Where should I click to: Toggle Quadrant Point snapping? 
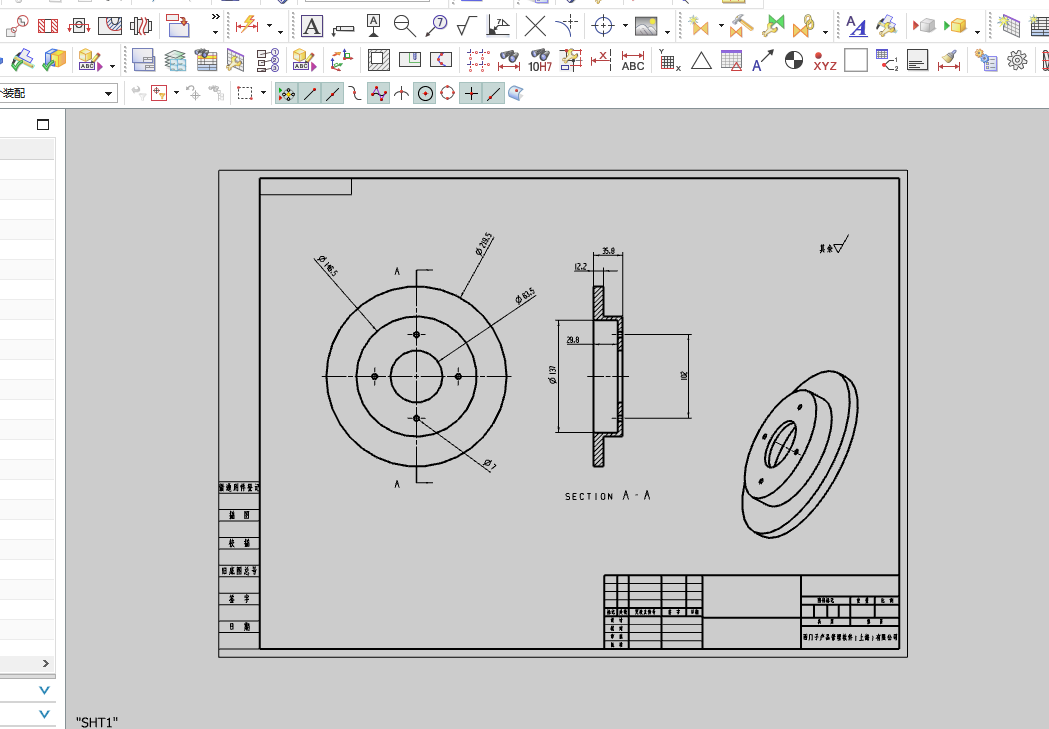click(448, 94)
